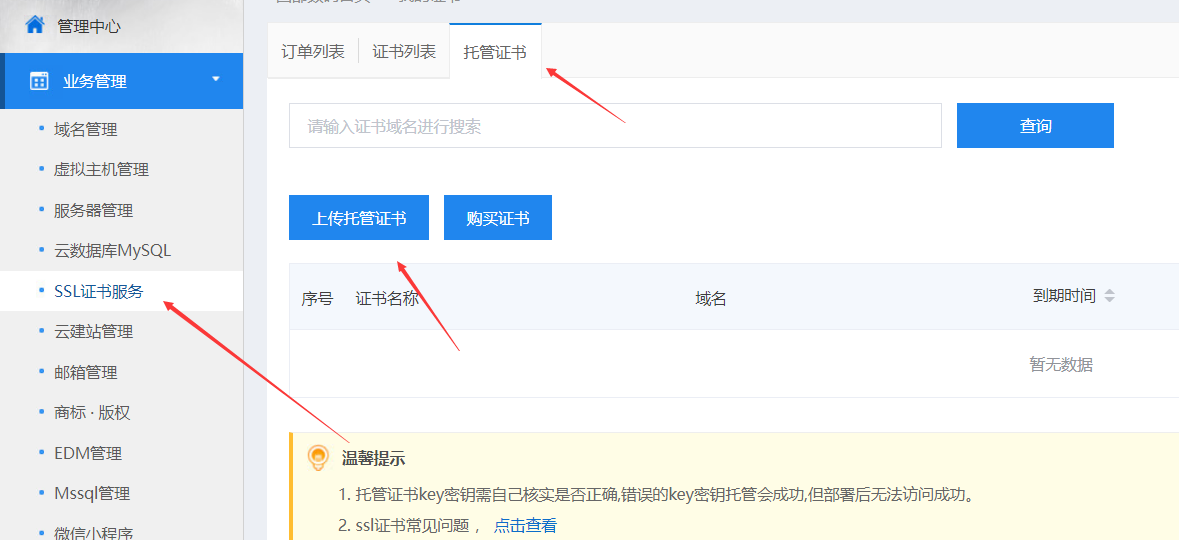
Task: Go to 服务器管理 in the sidebar
Action: (93, 210)
